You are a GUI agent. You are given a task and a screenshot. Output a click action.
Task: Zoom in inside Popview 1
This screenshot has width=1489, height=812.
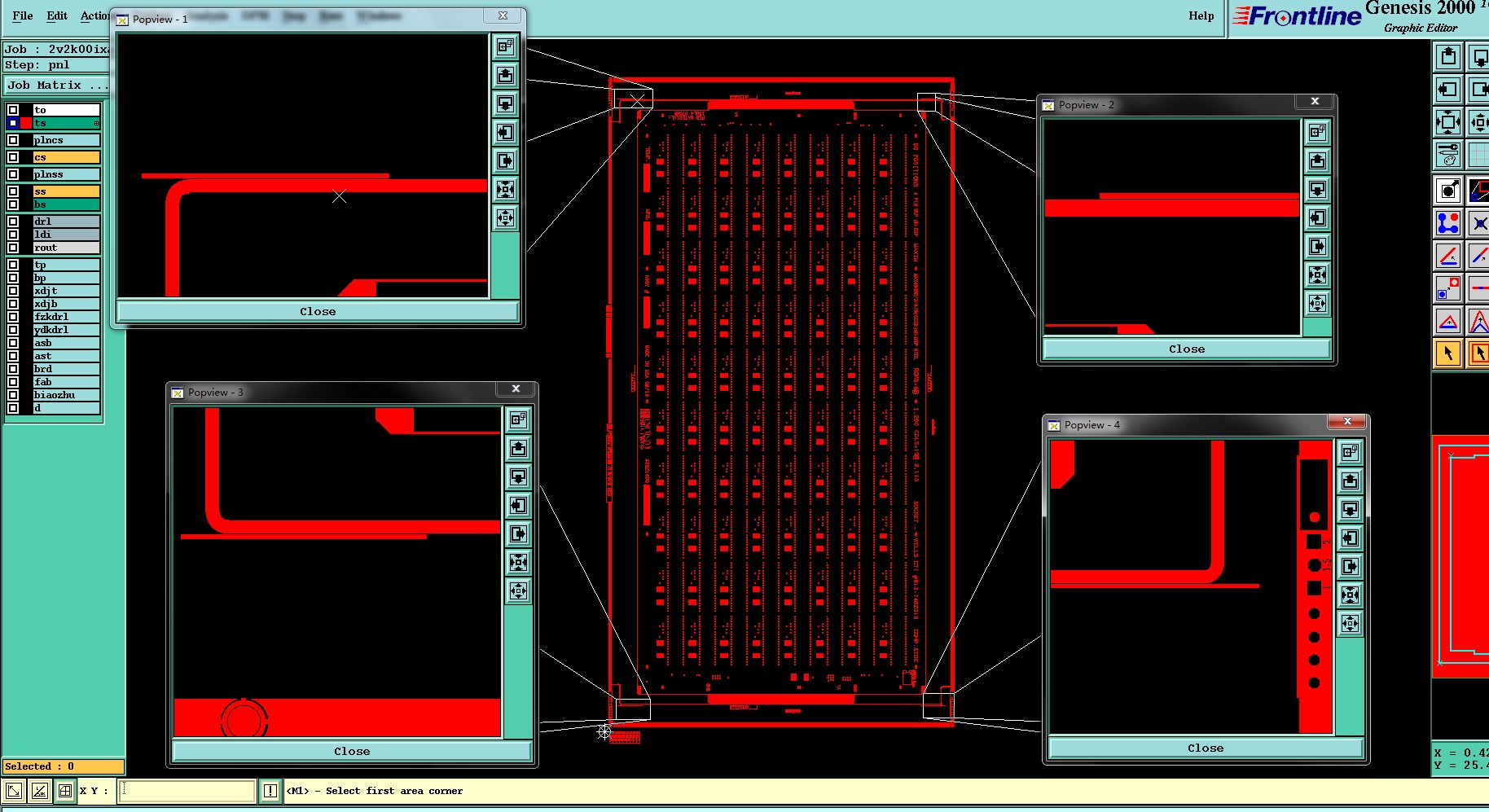tap(506, 190)
